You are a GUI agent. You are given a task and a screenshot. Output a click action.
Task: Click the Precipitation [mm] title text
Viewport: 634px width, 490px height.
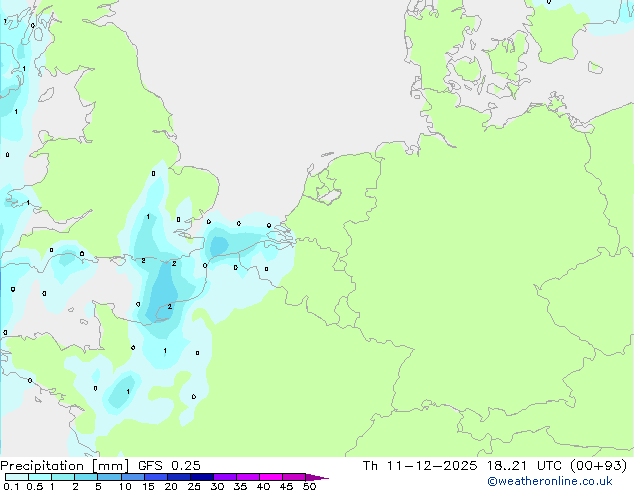[64, 466]
